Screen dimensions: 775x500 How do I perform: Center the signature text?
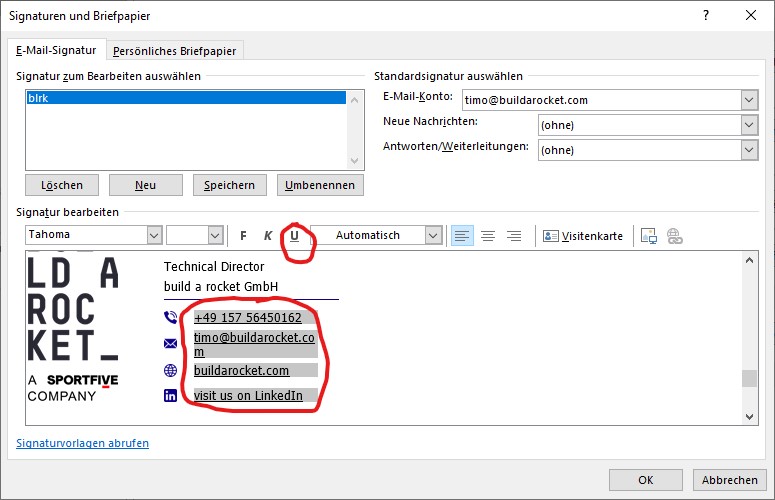click(488, 236)
